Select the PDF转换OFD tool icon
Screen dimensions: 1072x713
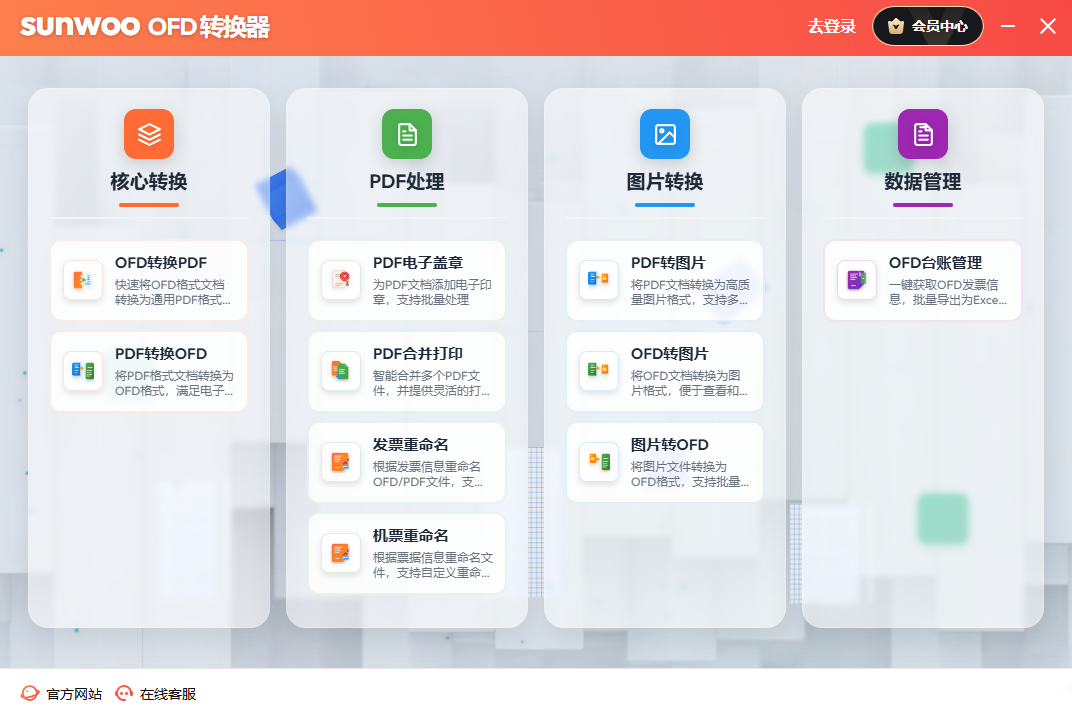[83, 371]
